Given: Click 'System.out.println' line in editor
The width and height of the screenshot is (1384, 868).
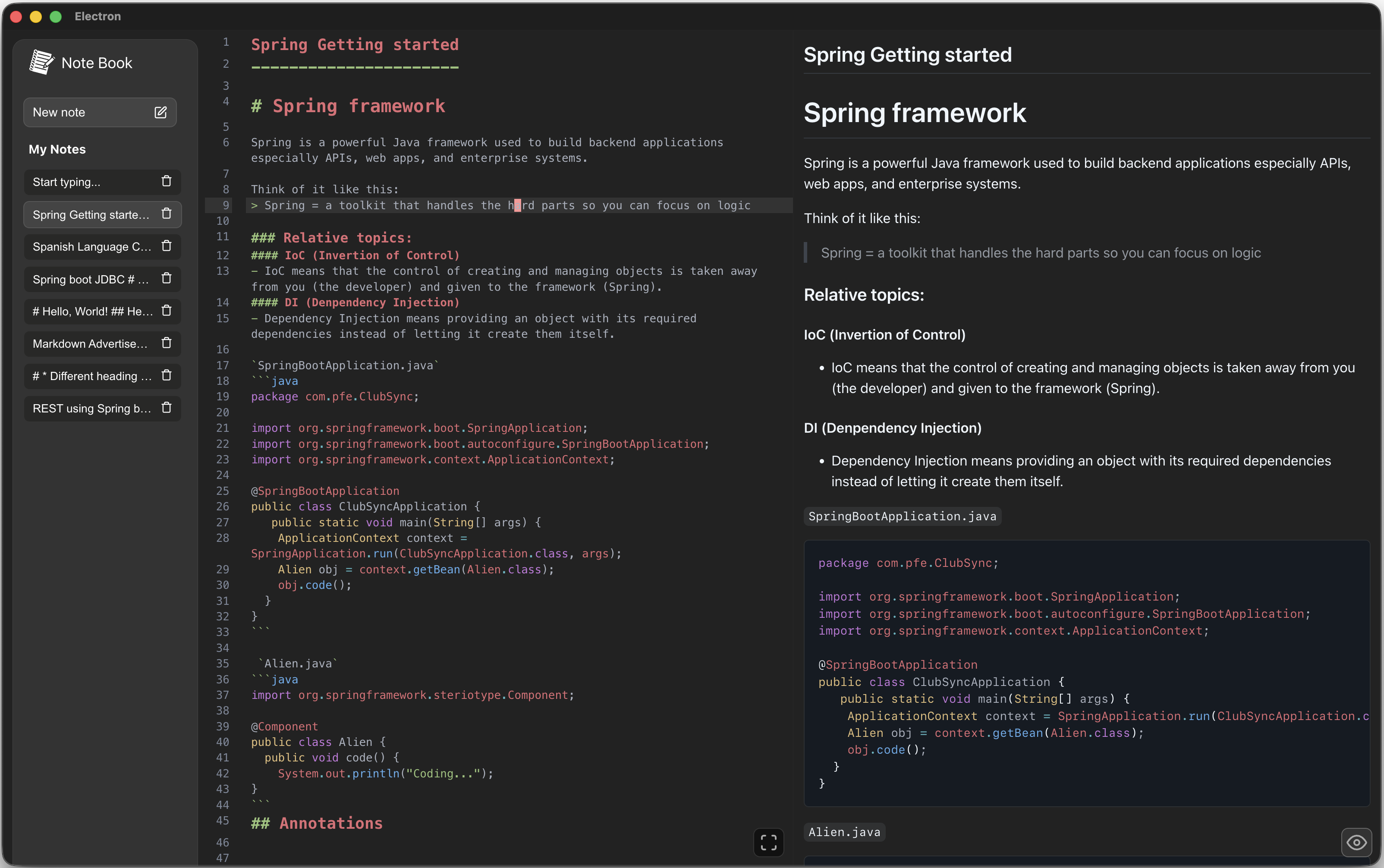Looking at the screenshot, I should tap(385, 773).
